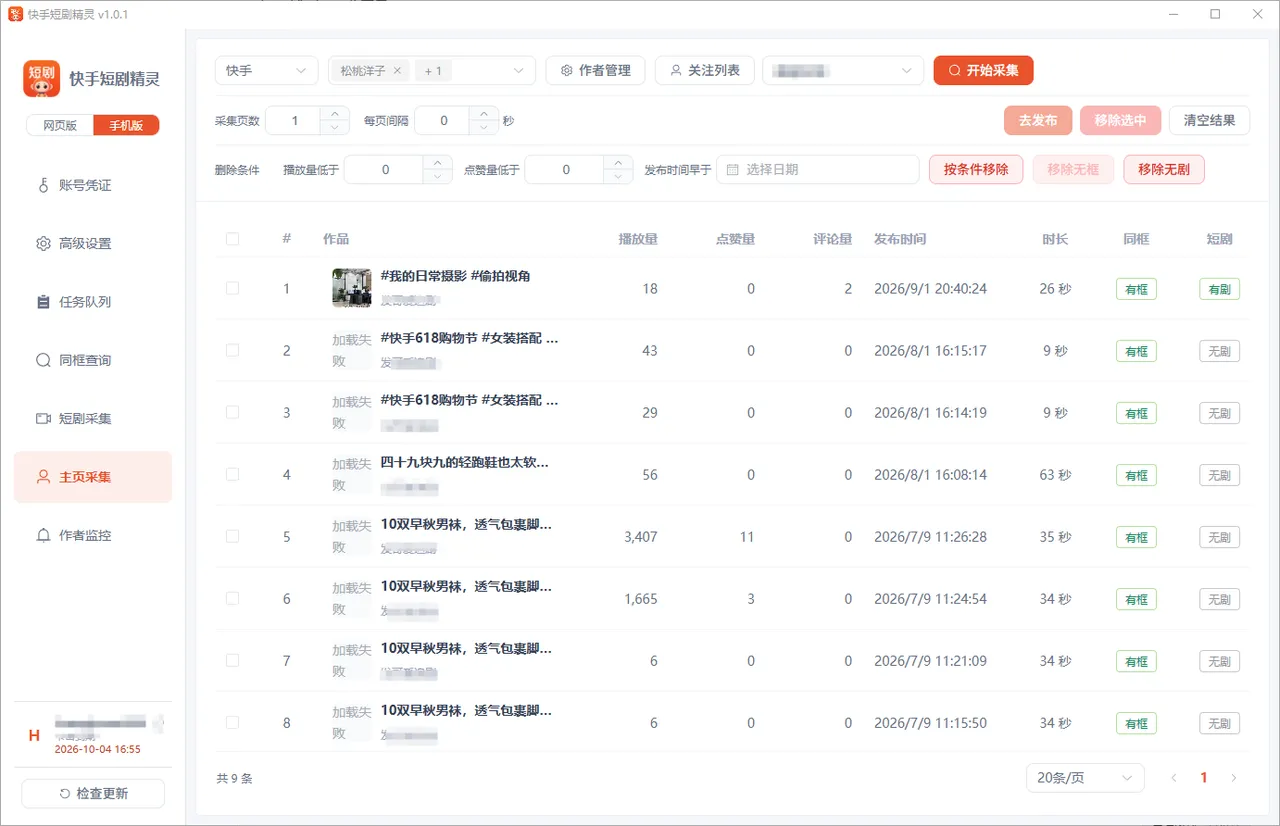Click the 清空结果 button
The height and width of the screenshot is (826, 1280).
(1209, 120)
